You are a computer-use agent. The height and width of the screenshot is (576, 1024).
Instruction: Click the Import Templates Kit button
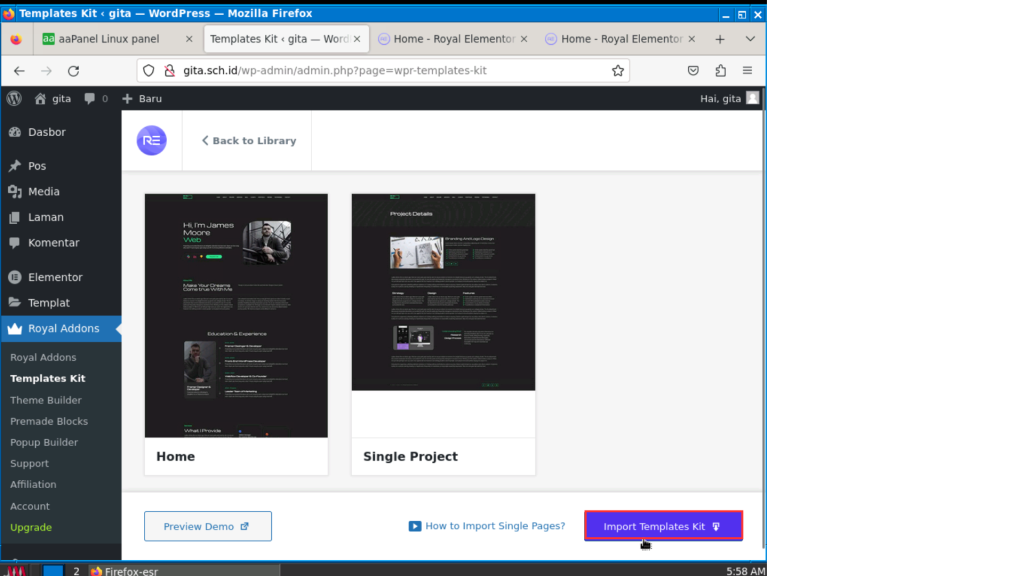pos(663,526)
